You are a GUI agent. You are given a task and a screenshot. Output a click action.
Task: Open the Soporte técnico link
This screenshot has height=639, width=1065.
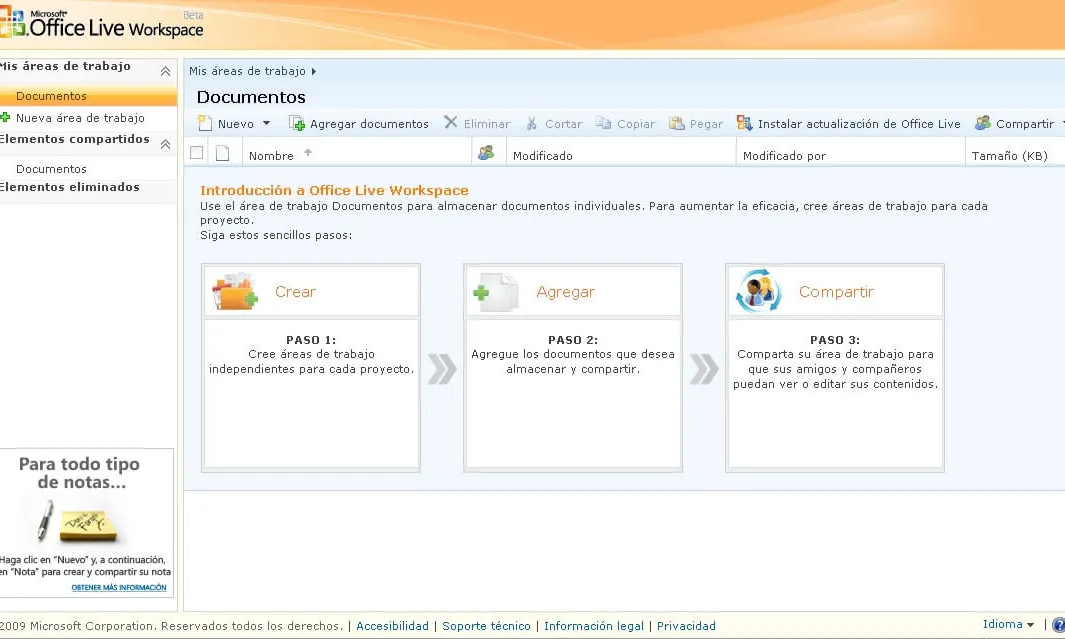tap(486, 625)
